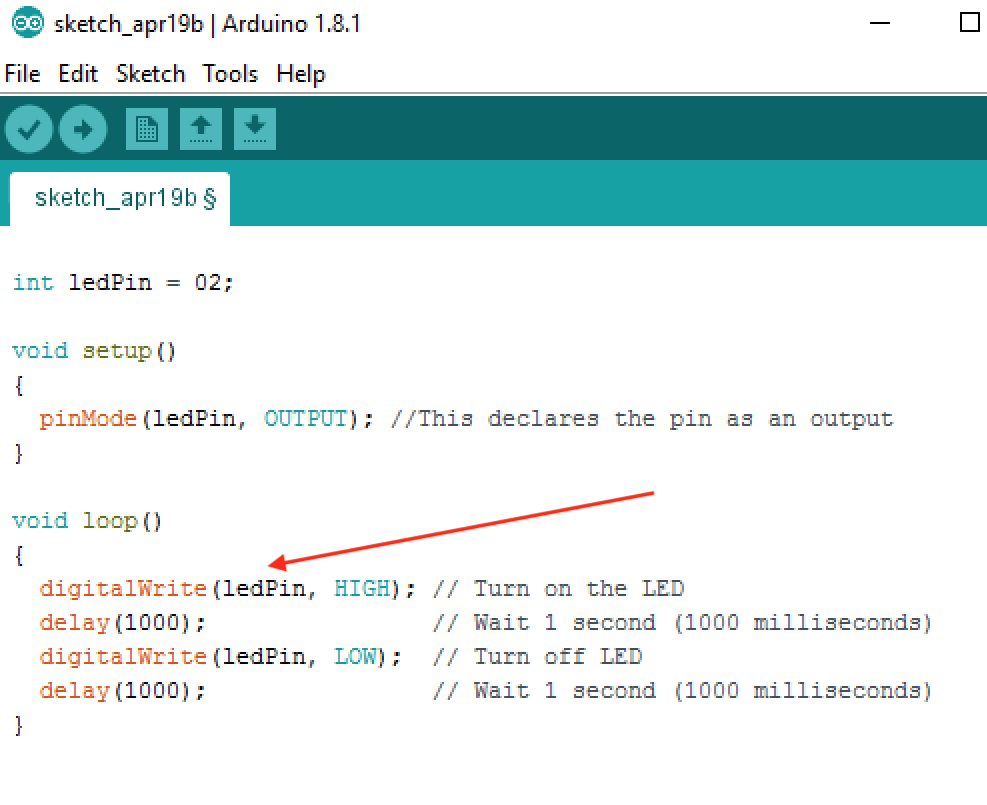Create a new sketch with New icon
The width and height of the screenshot is (987, 805).
pos(147,129)
